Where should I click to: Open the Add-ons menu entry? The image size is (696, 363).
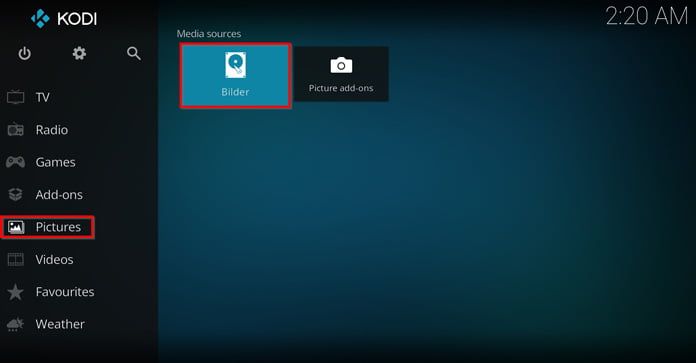coord(59,194)
